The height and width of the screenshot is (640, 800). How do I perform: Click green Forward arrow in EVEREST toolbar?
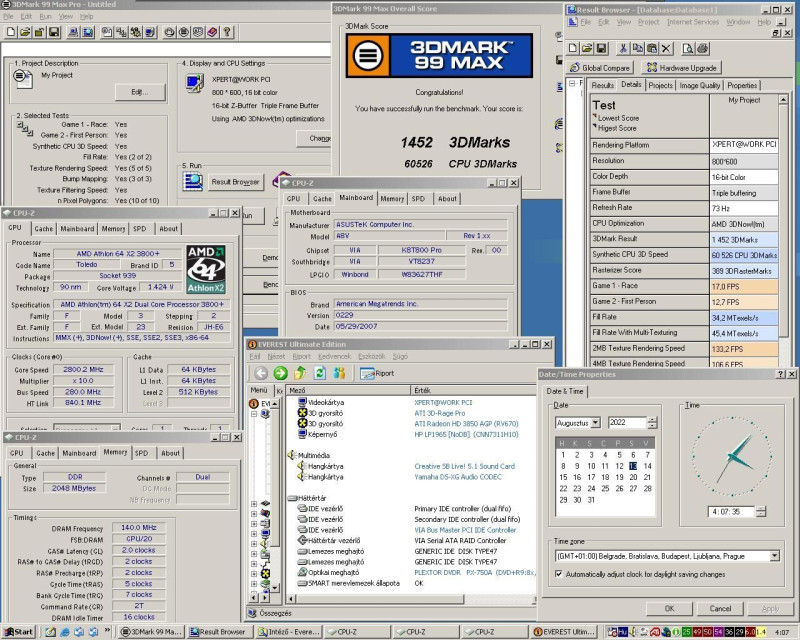(x=280, y=373)
